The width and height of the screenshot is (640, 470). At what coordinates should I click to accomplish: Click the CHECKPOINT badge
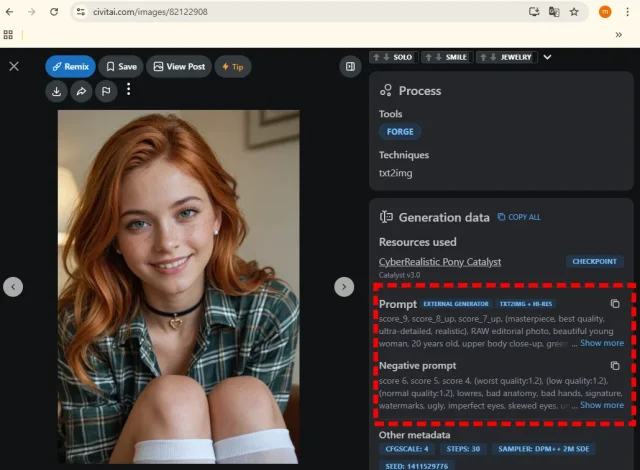[594, 262]
